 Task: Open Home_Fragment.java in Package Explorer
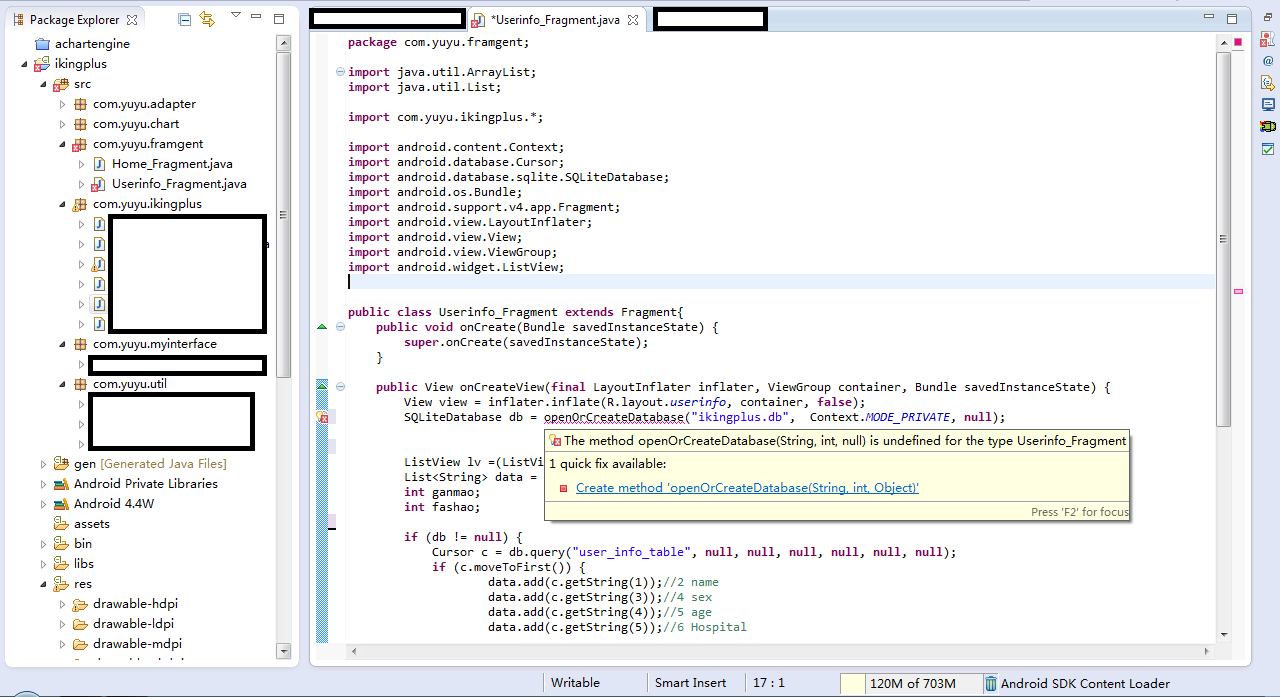[172, 164]
